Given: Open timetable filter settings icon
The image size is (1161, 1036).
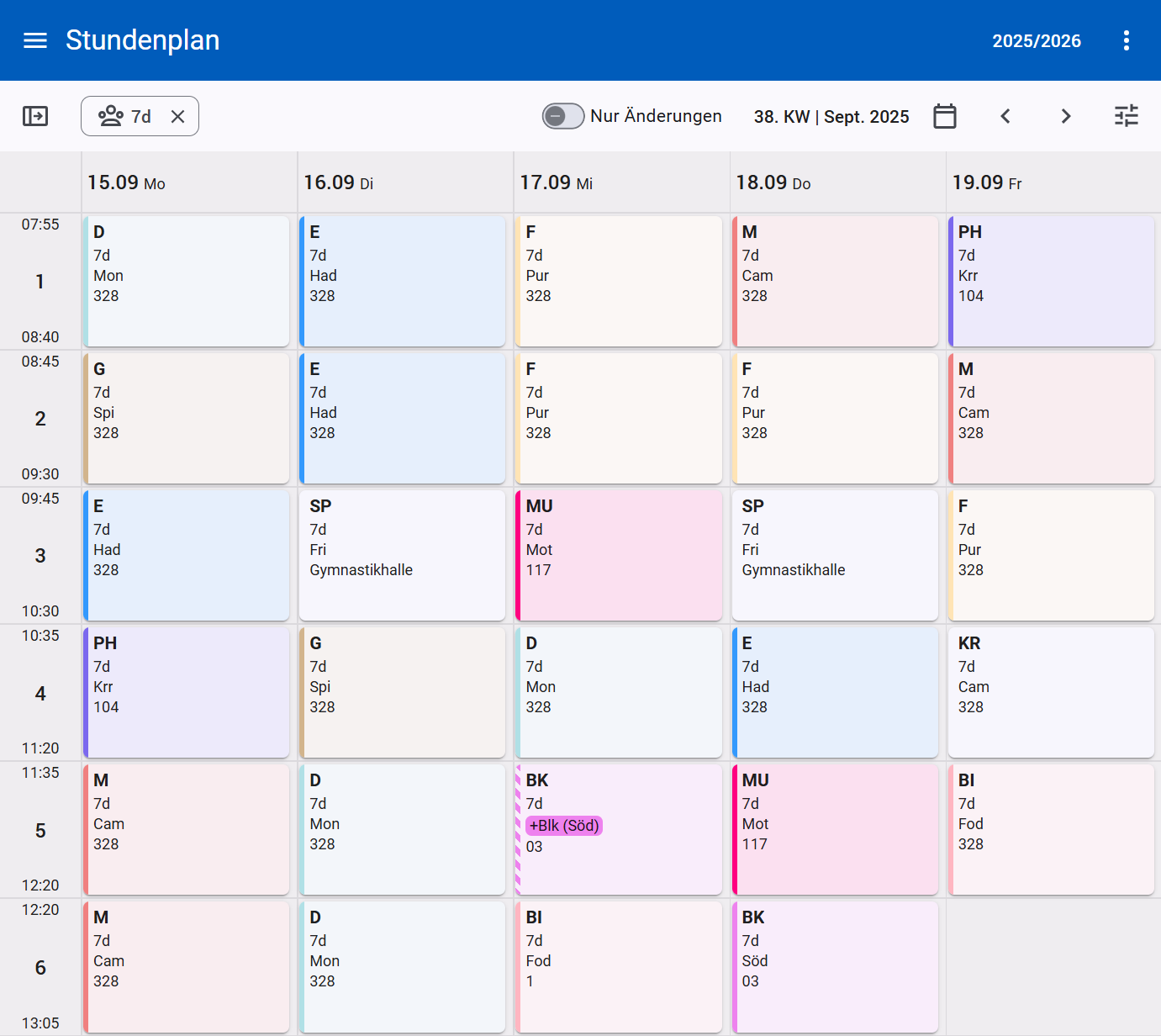Looking at the screenshot, I should (1126, 116).
